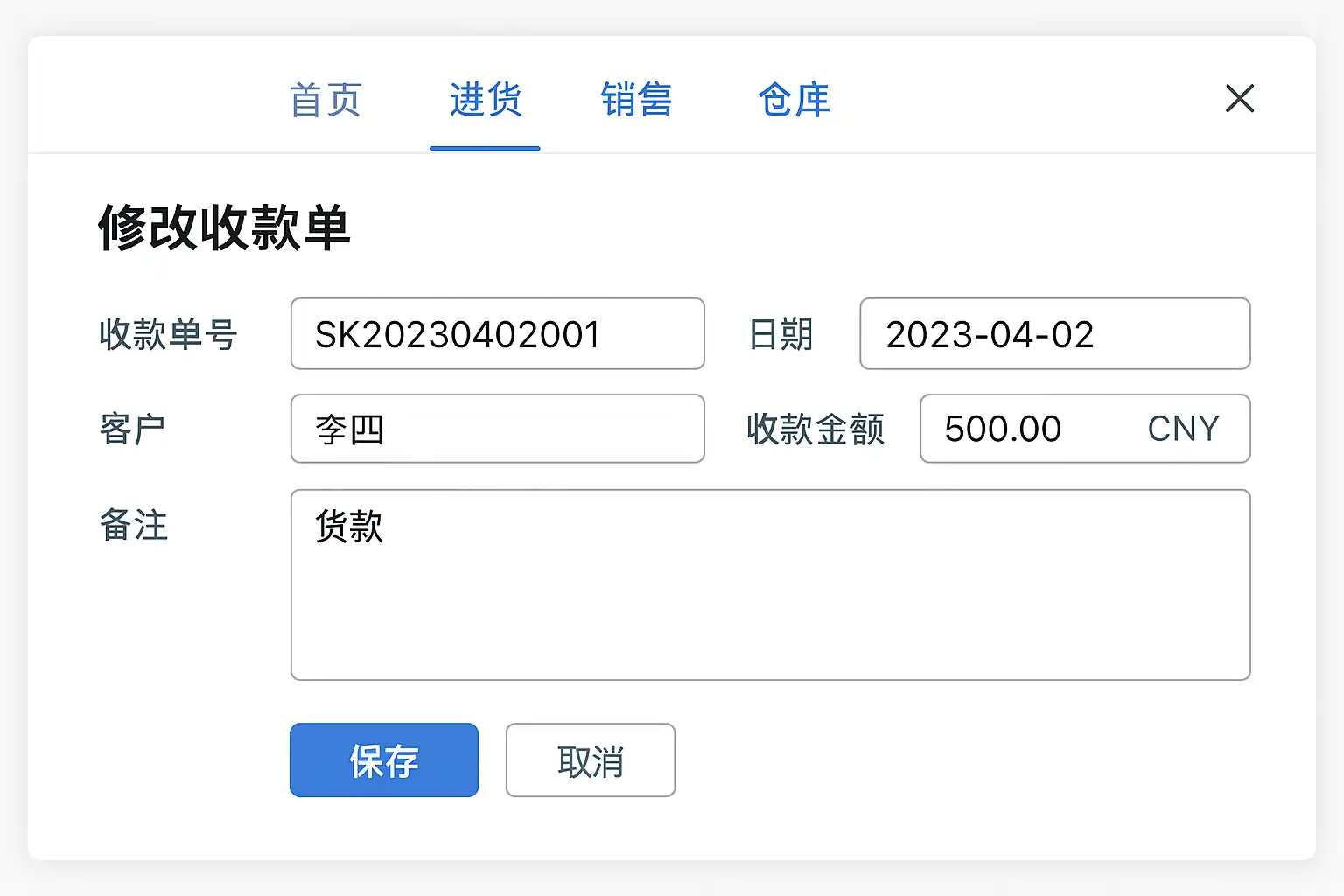Image resolution: width=1344 pixels, height=896 pixels.
Task: Click the 客户 label
Action: 132,430
